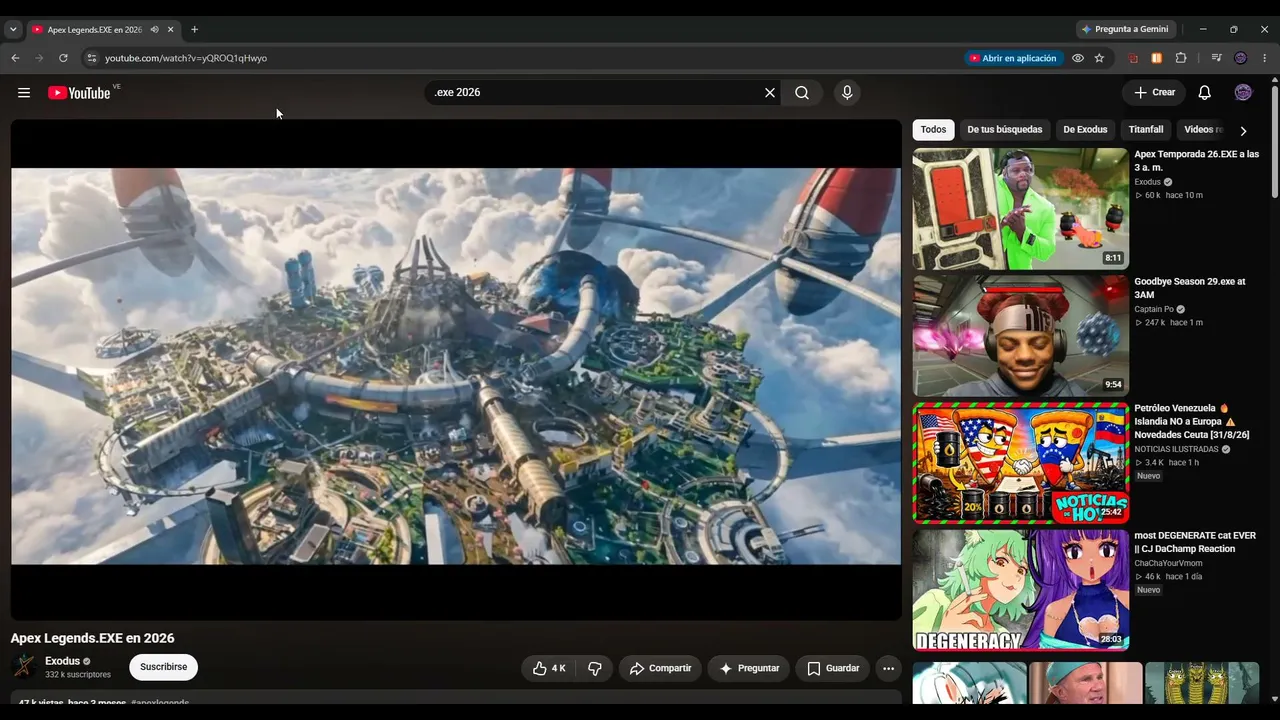The width and height of the screenshot is (1280, 720).
Task: Click Pregunta a Gemini button
Action: pyautogui.click(x=1125, y=30)
